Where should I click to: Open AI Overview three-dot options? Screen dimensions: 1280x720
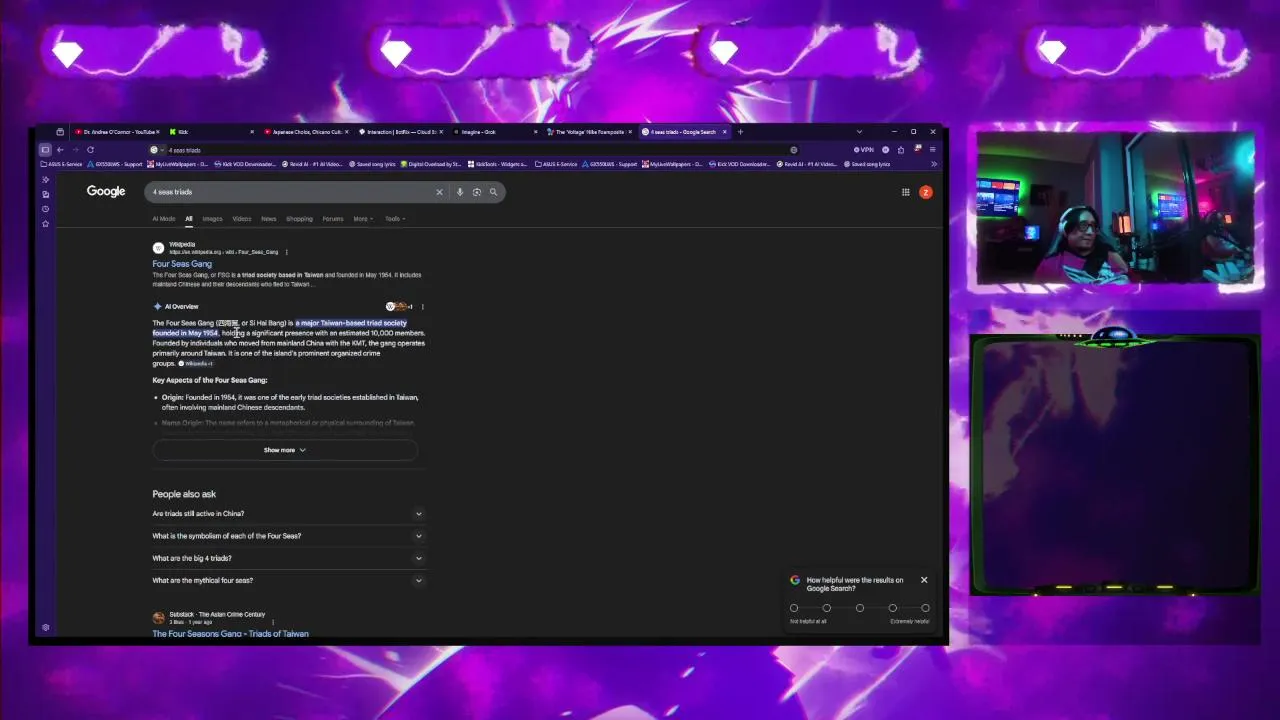coord(422,307)
